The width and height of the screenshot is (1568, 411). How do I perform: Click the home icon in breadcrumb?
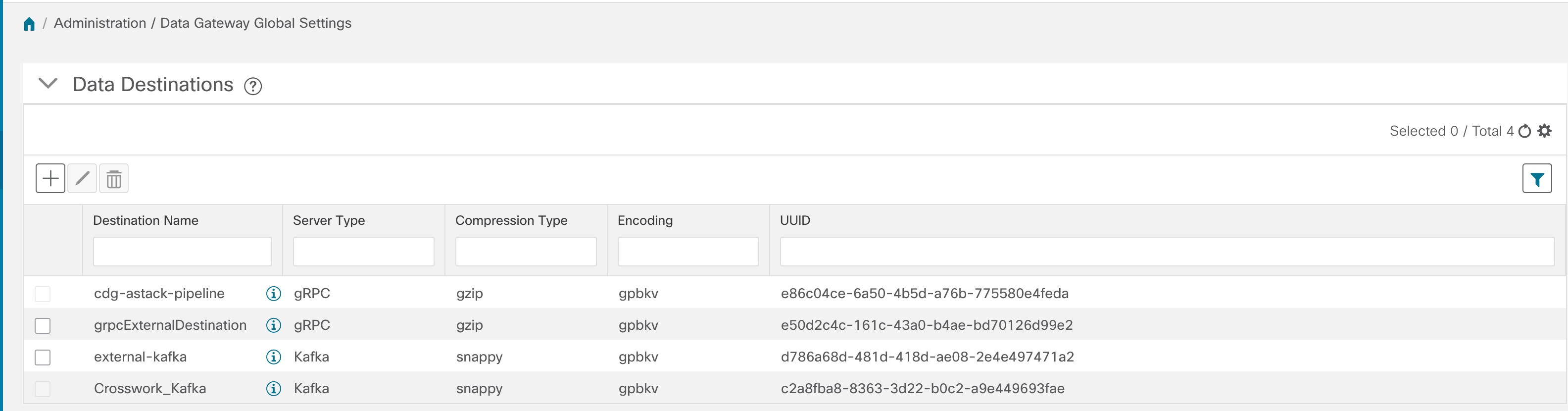[29, 24]
